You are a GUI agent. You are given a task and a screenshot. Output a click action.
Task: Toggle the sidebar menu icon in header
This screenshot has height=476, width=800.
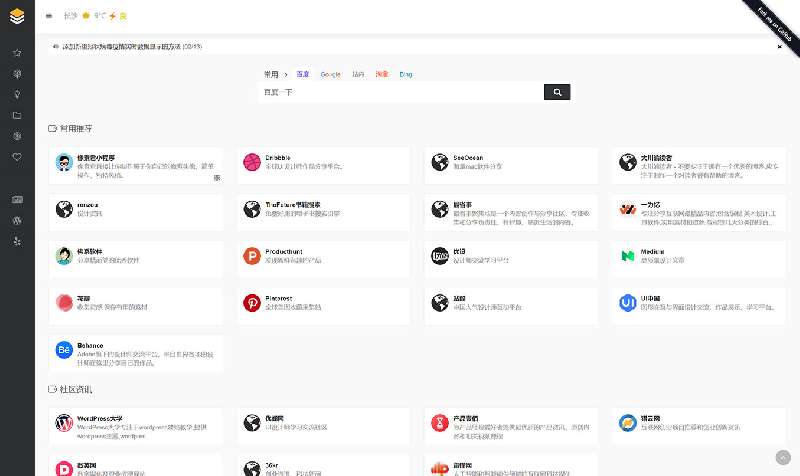click(49, 16)
